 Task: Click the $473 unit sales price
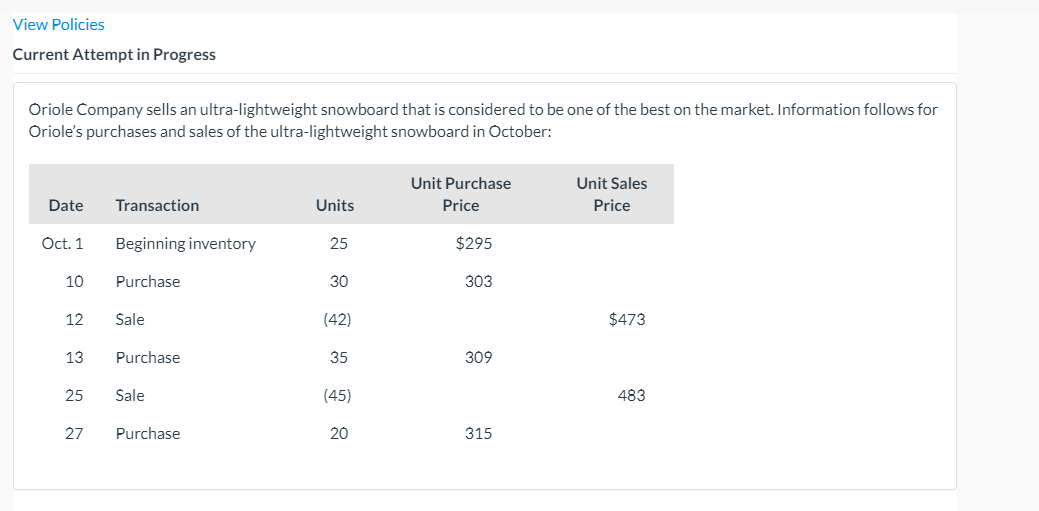[x=626, y=319]
